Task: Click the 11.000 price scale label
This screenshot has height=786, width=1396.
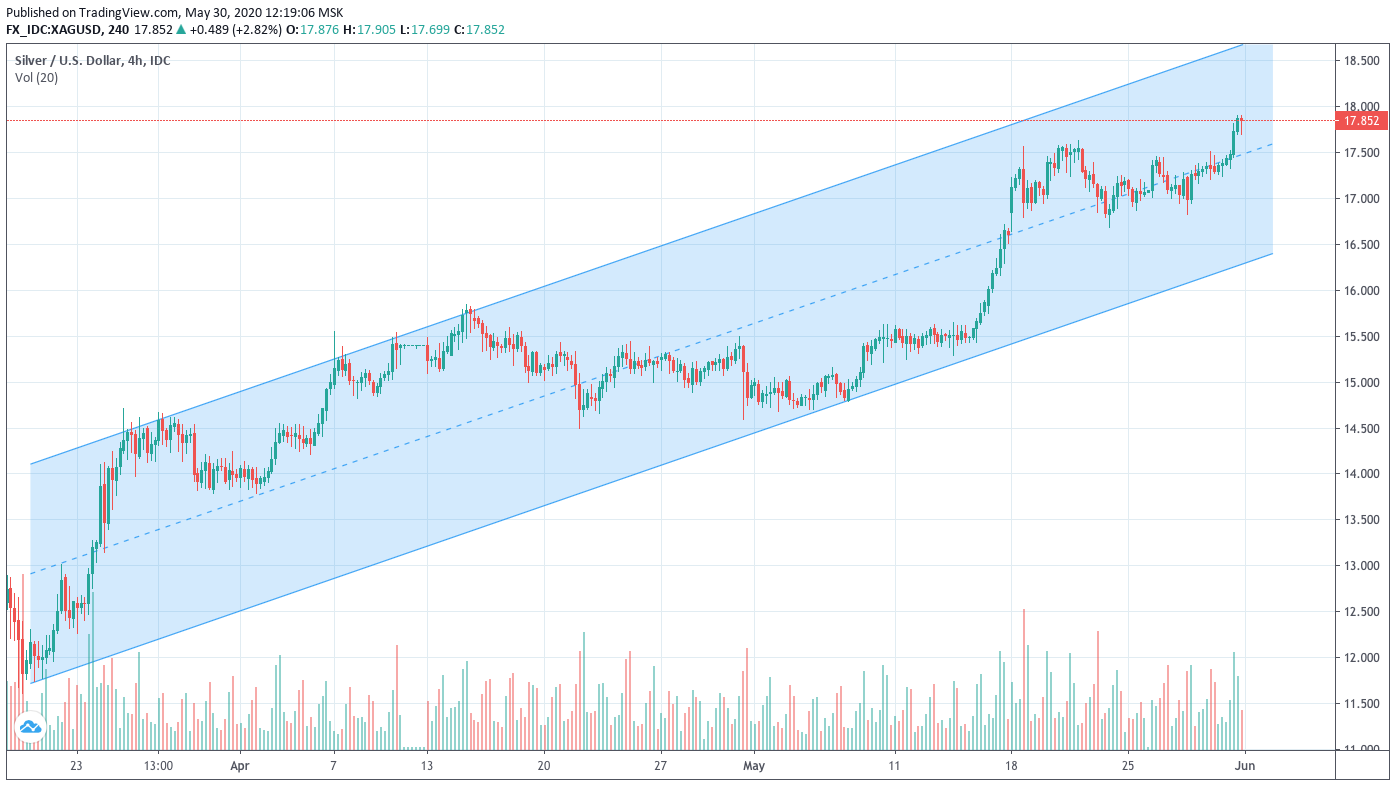Action: [x=1361, y=749]
